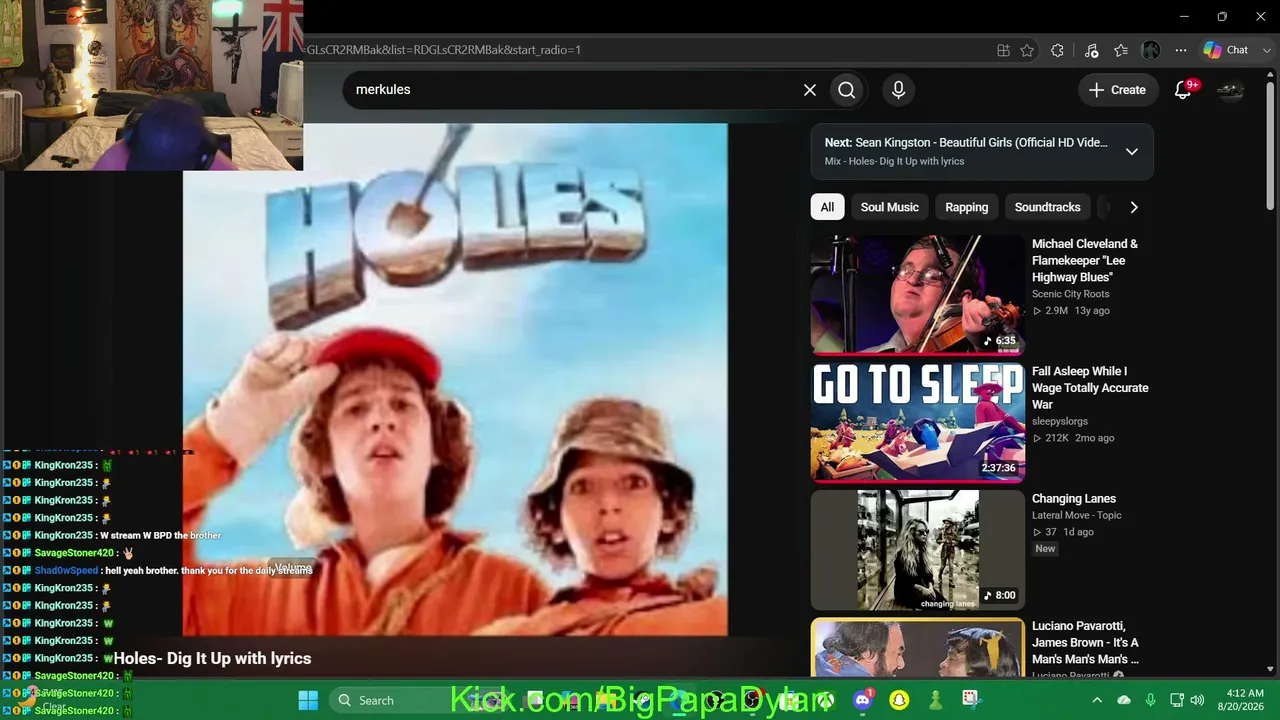Click the 212K views 2mo ago text
This screenshot has height=720, width=1280.
coord(1073,438)
